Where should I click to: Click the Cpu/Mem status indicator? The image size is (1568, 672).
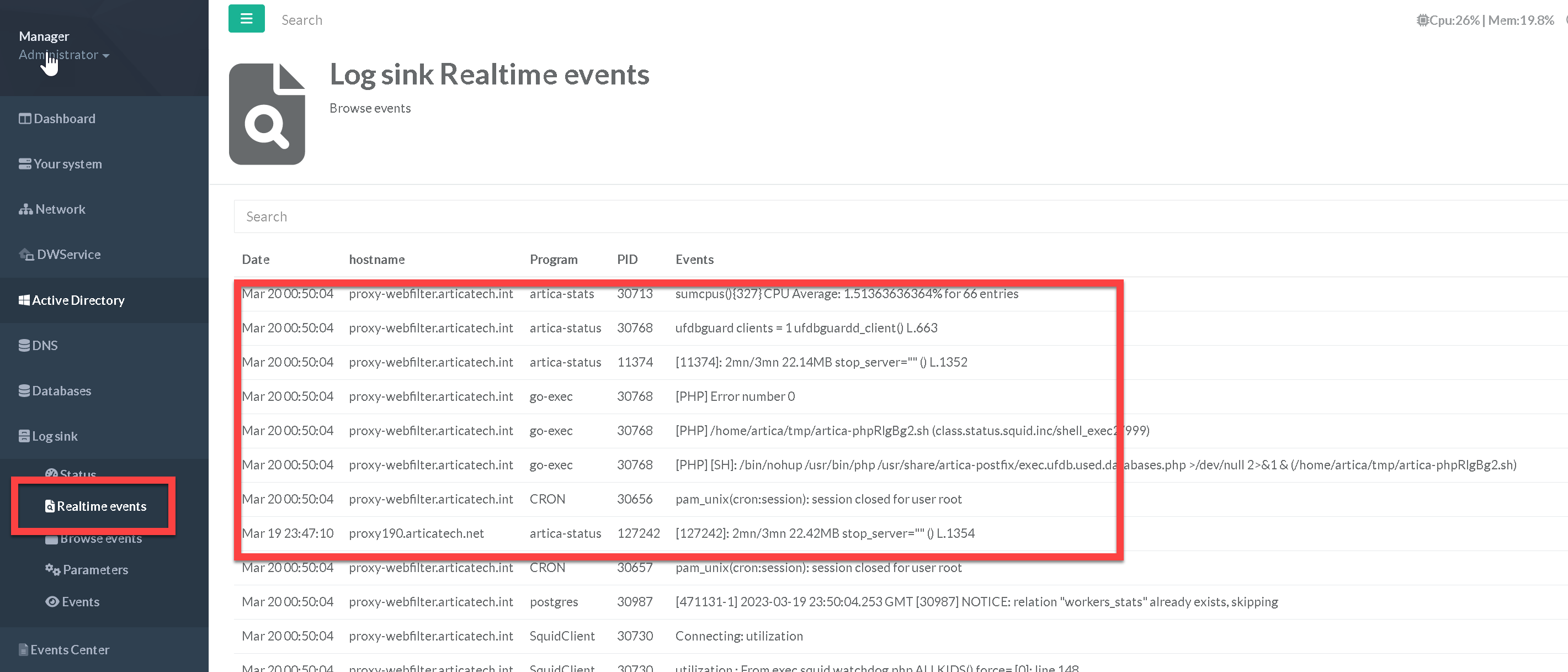point(1485,20)
